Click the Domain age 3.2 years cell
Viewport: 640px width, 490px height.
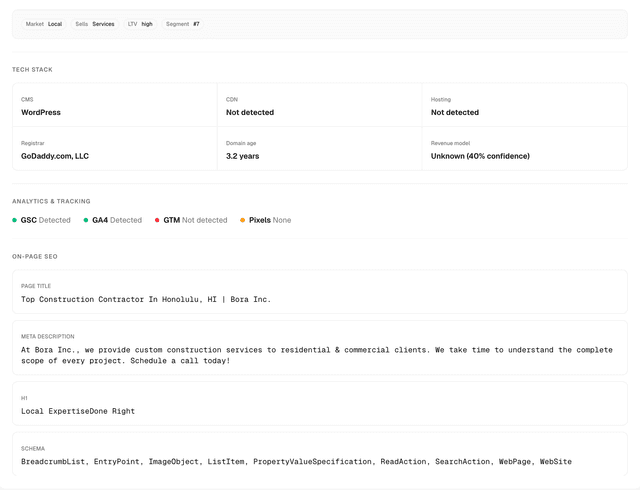click(x=319, y=150)
